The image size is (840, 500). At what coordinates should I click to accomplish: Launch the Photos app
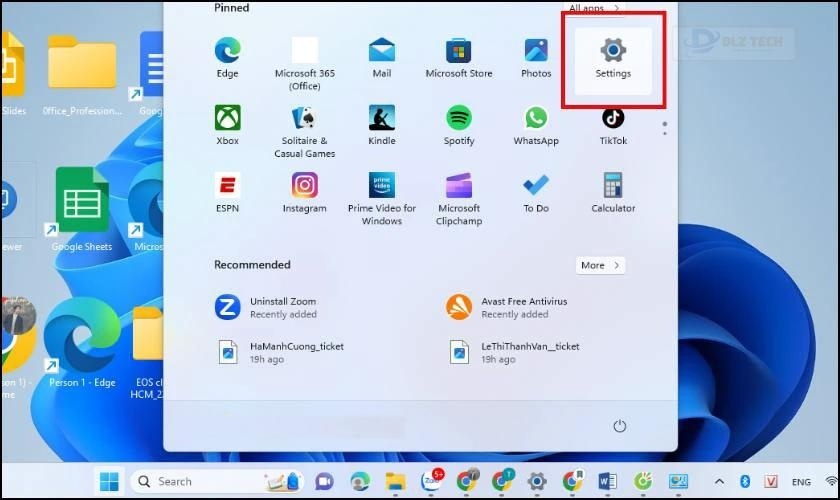[536, 58]
